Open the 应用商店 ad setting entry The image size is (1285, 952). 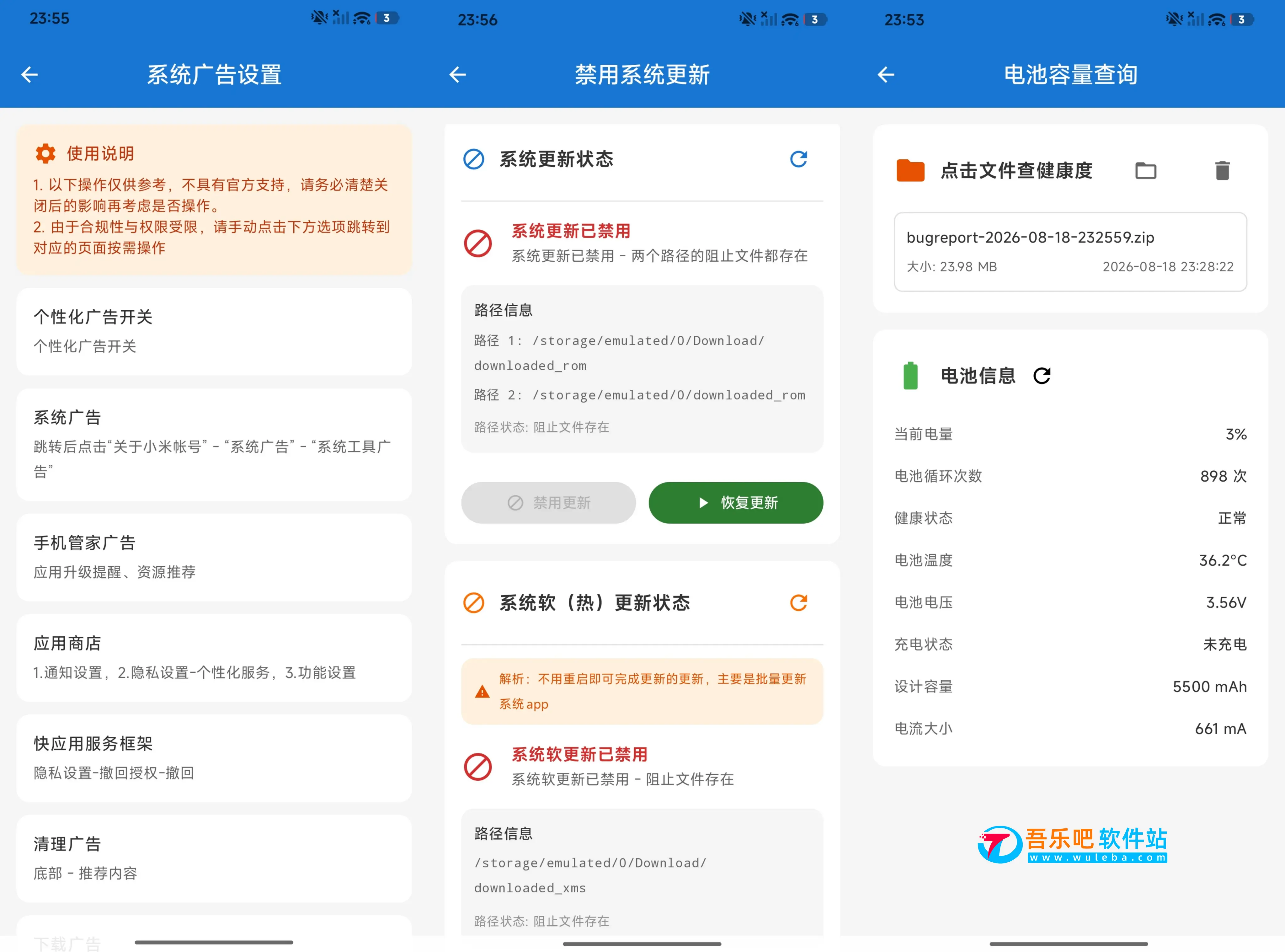(214, 658)
